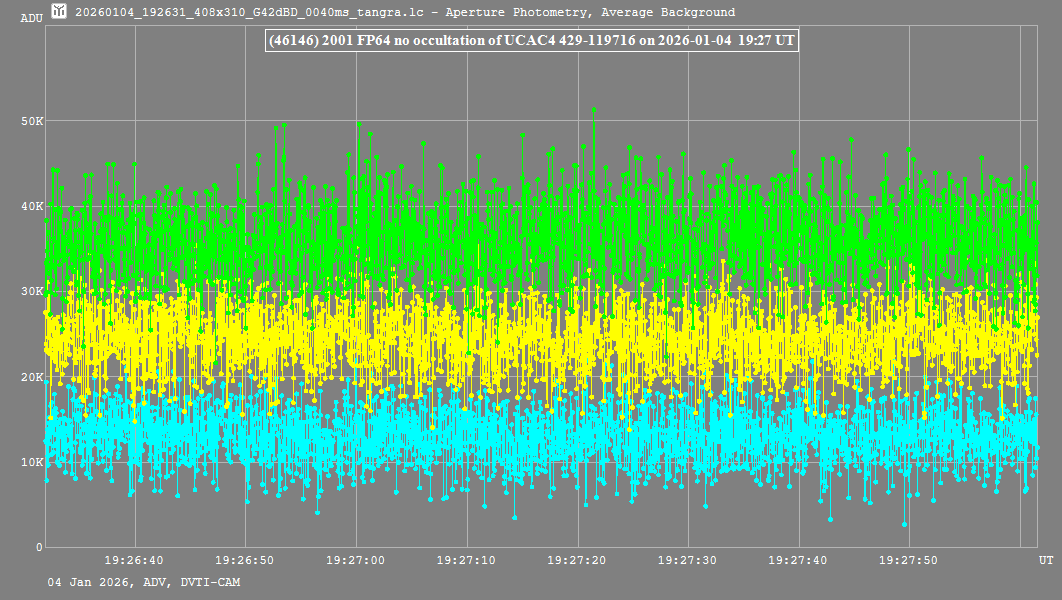Click the tangra.lc file name header text
The height and width of the screenshot is (600, 1062).
405,13
